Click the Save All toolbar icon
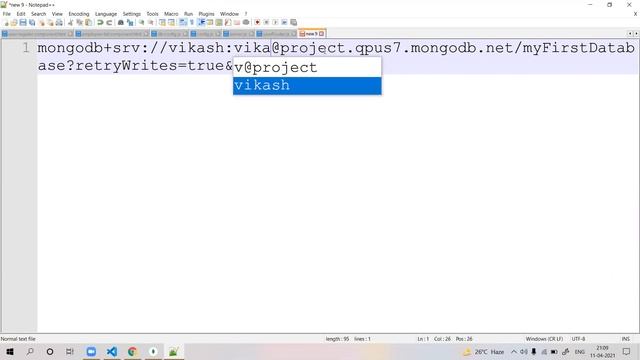 pos(32,22)
